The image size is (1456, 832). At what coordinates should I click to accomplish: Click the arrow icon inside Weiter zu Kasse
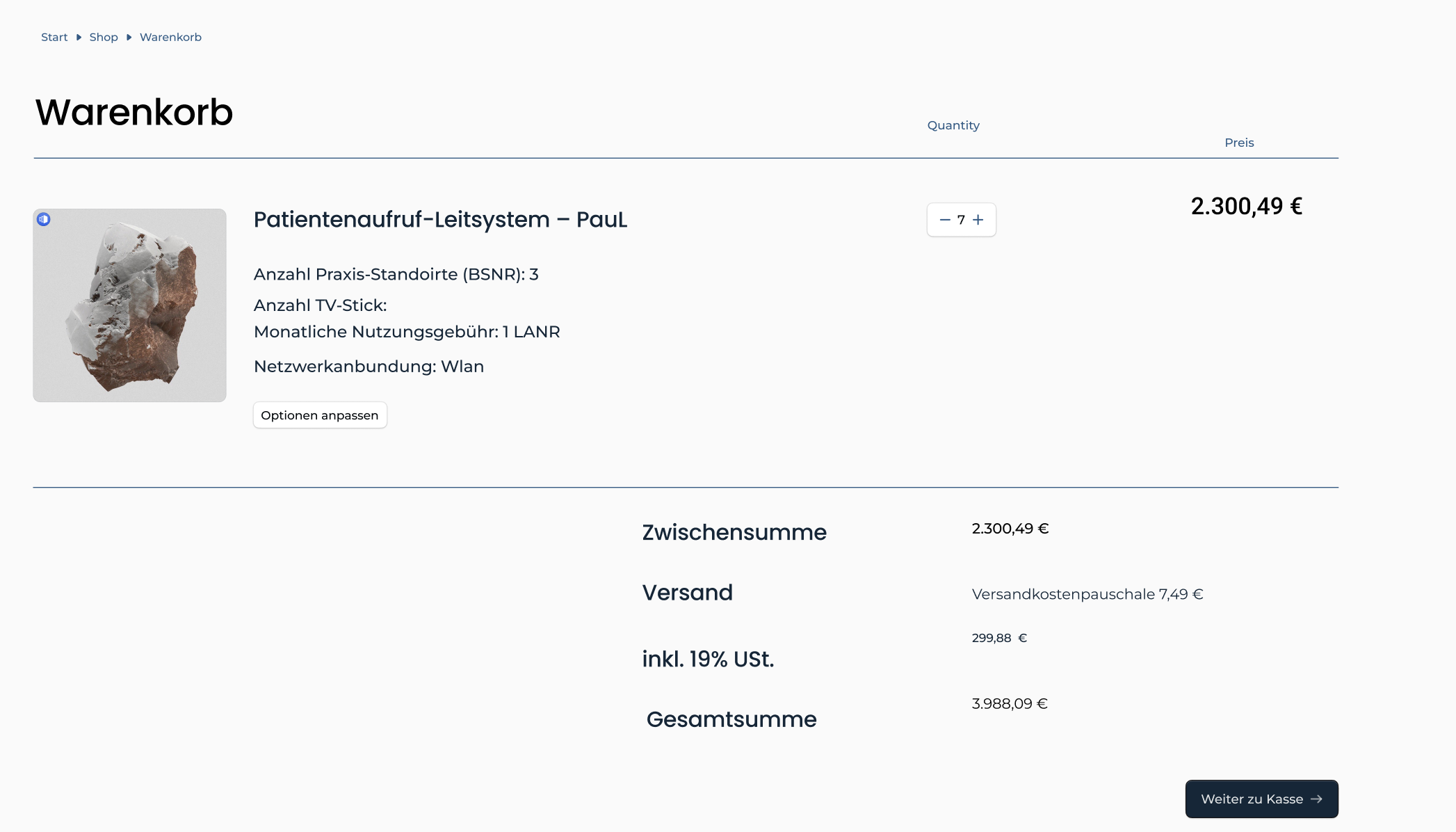coord(1316,799)
